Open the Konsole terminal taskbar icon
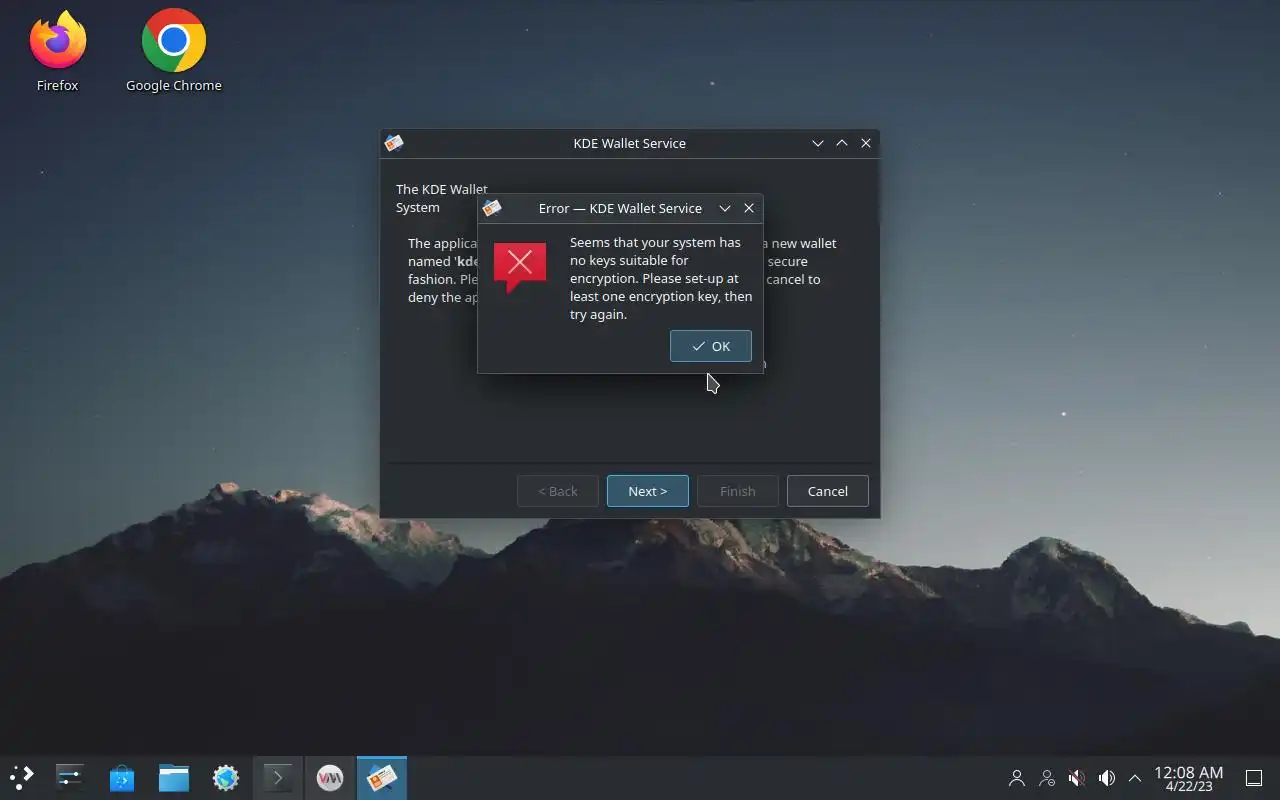The width and height of the screenshot is (1280, 800). pos(278,777)
